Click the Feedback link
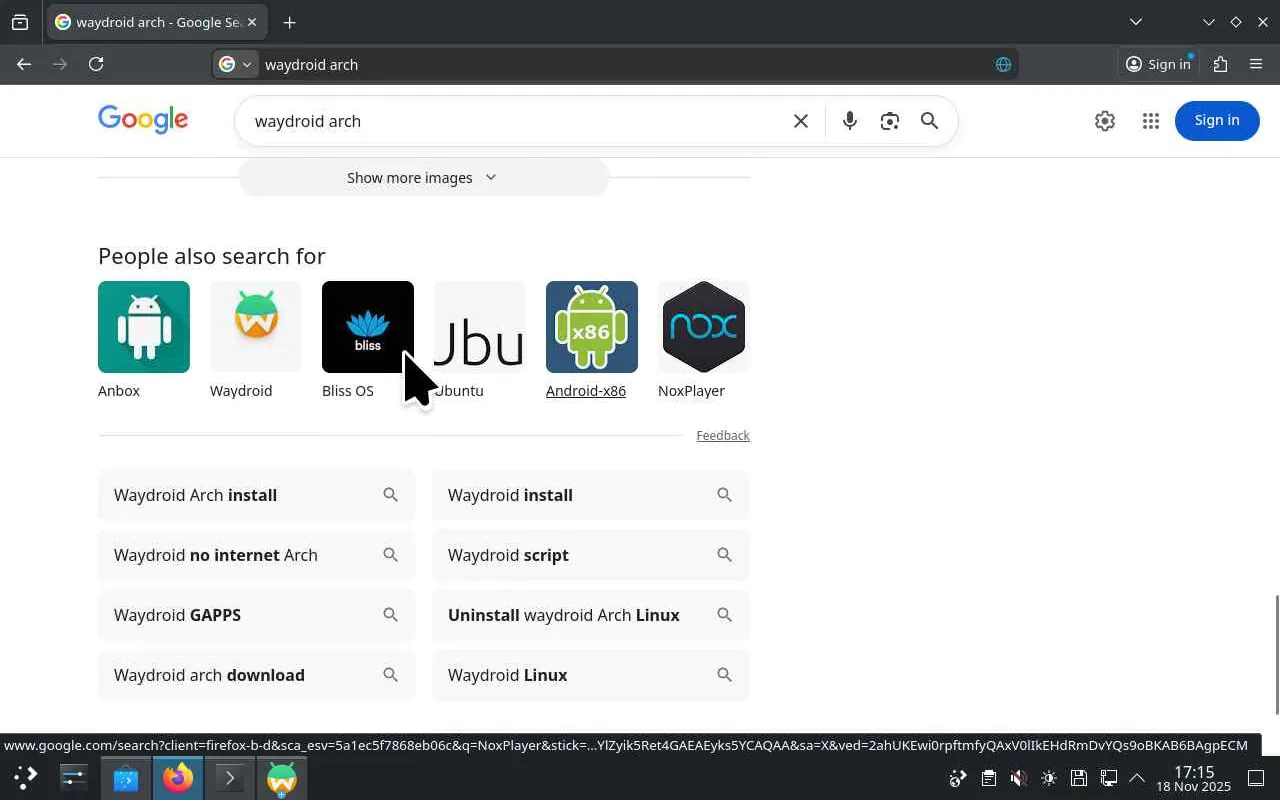Image resolution: width=1280 pixels, height=800 pixels. coord(723,435)
